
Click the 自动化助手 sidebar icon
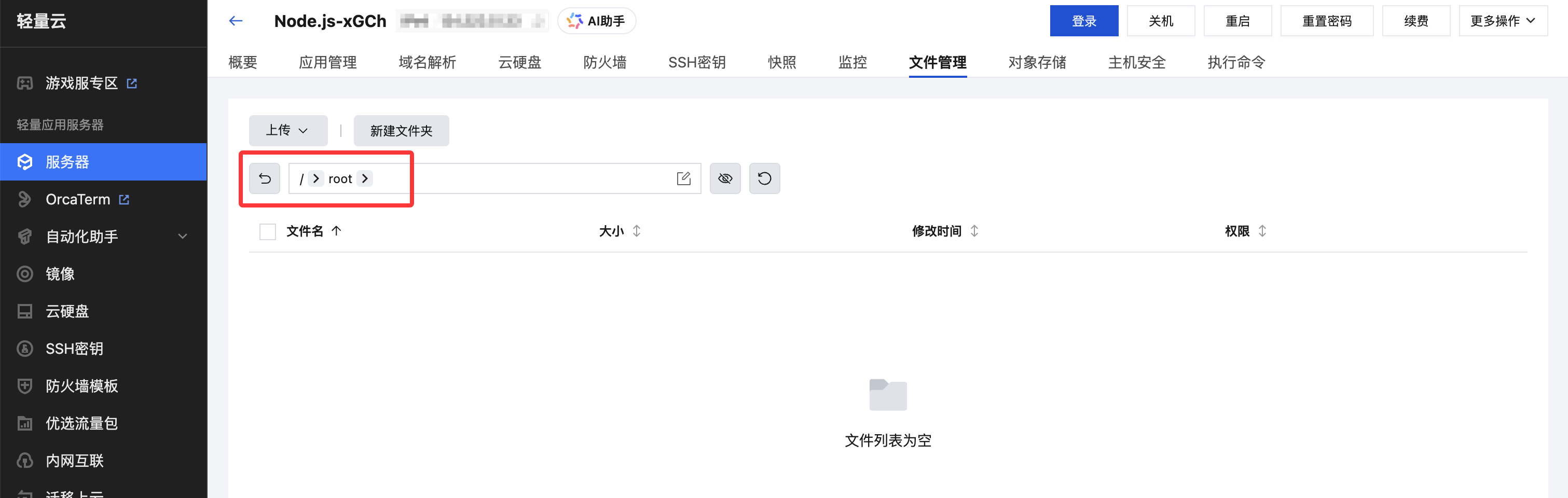[x=25, y=236]
